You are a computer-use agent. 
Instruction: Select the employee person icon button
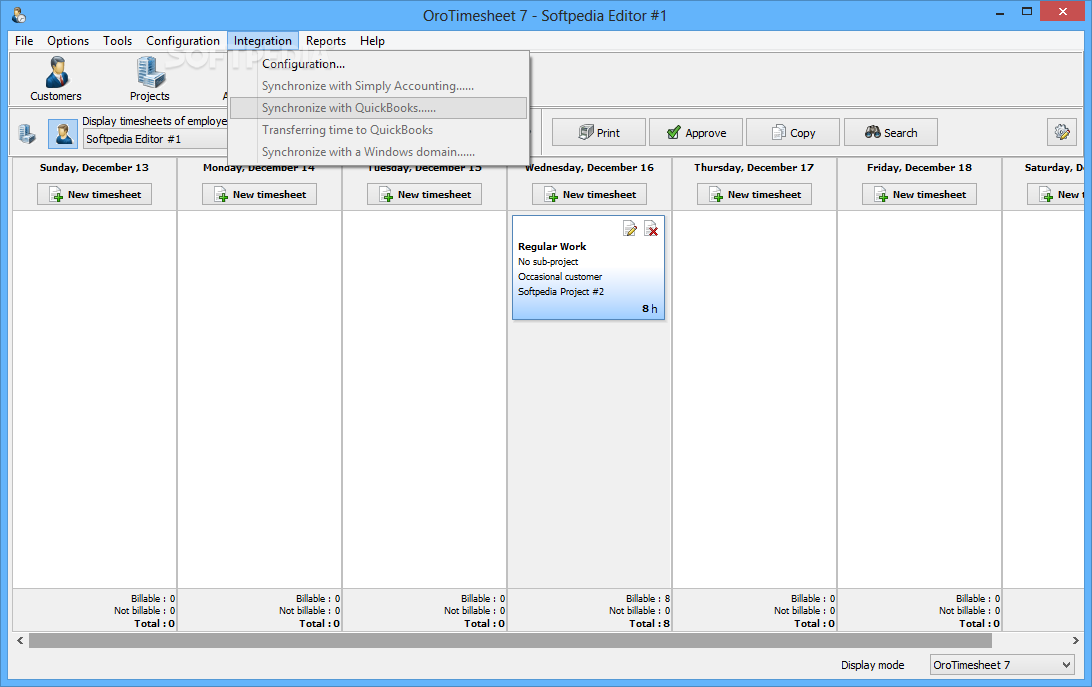tap(63, 133)
